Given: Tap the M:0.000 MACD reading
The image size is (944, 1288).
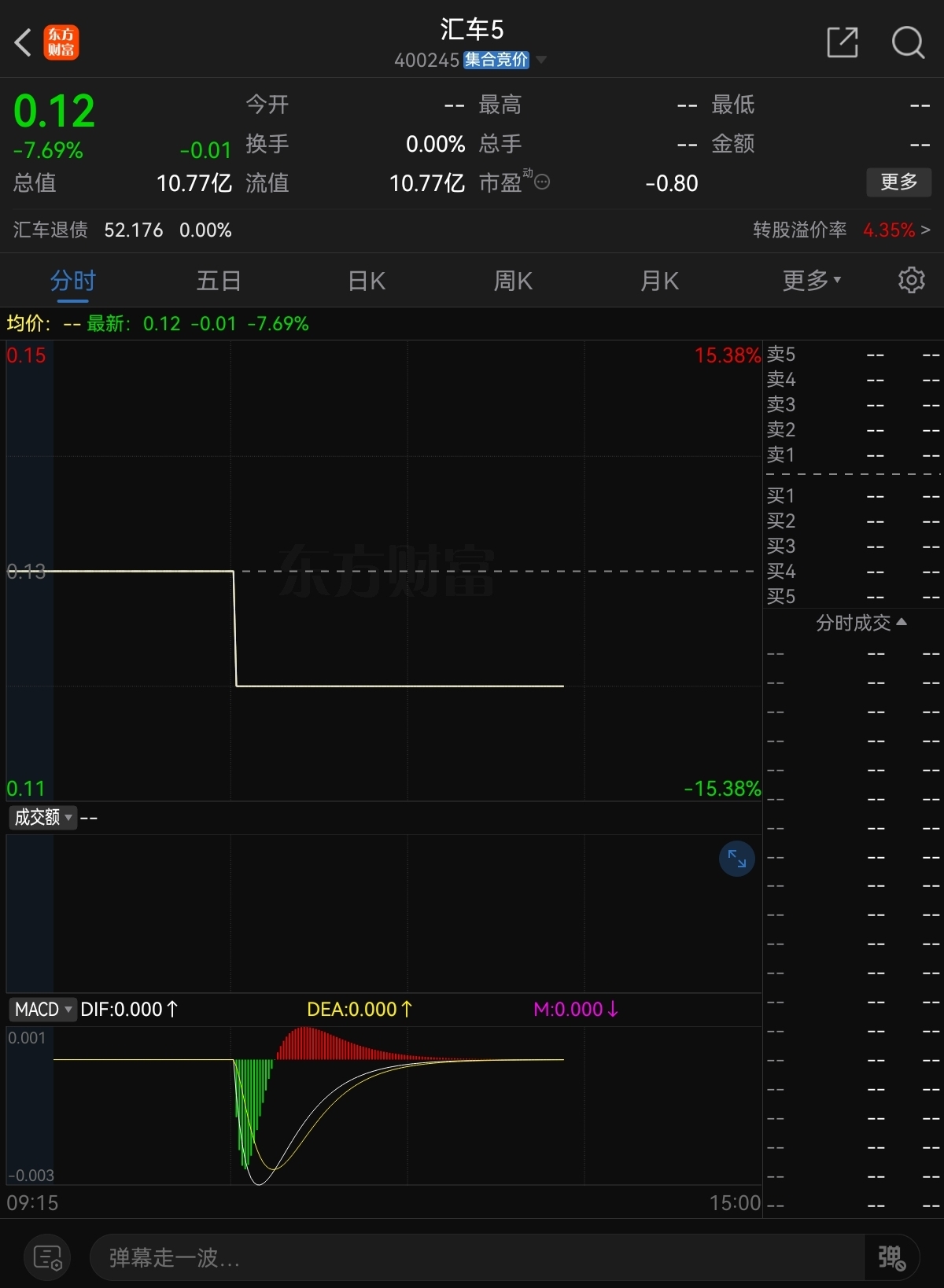Looking at the screenshot, I should point(576,1009).
